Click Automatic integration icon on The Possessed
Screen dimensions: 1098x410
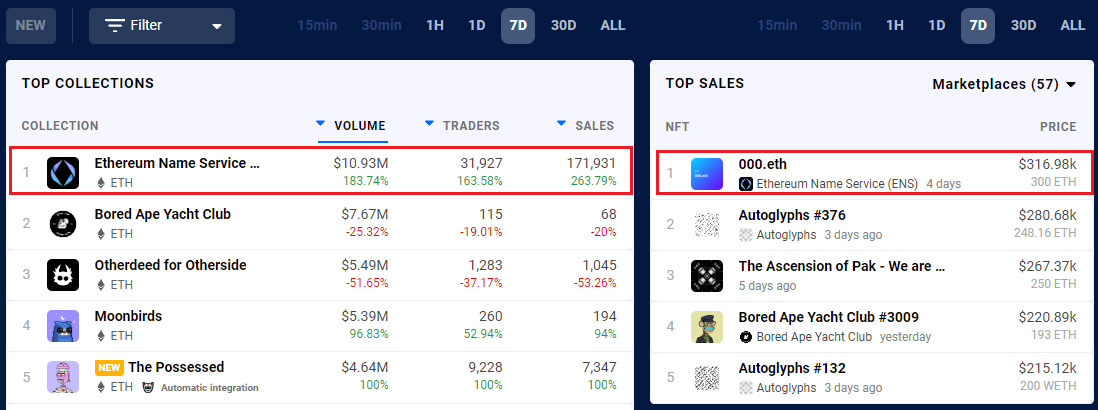tap(148, 388)
